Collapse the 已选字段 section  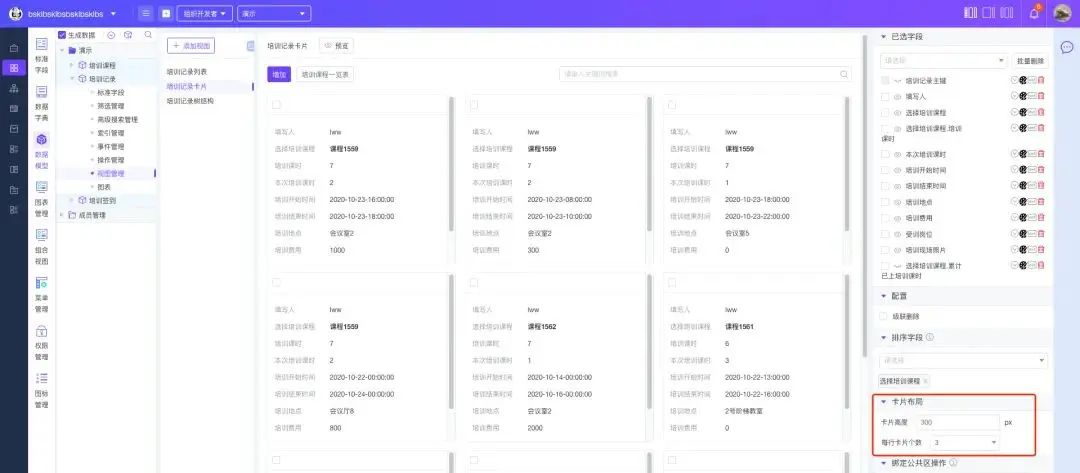pos(884,36)
